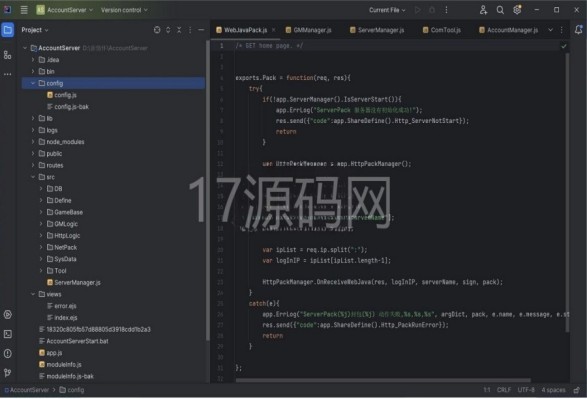
Task: Switch to the ComTool.js tab
Action: point(442,30)
